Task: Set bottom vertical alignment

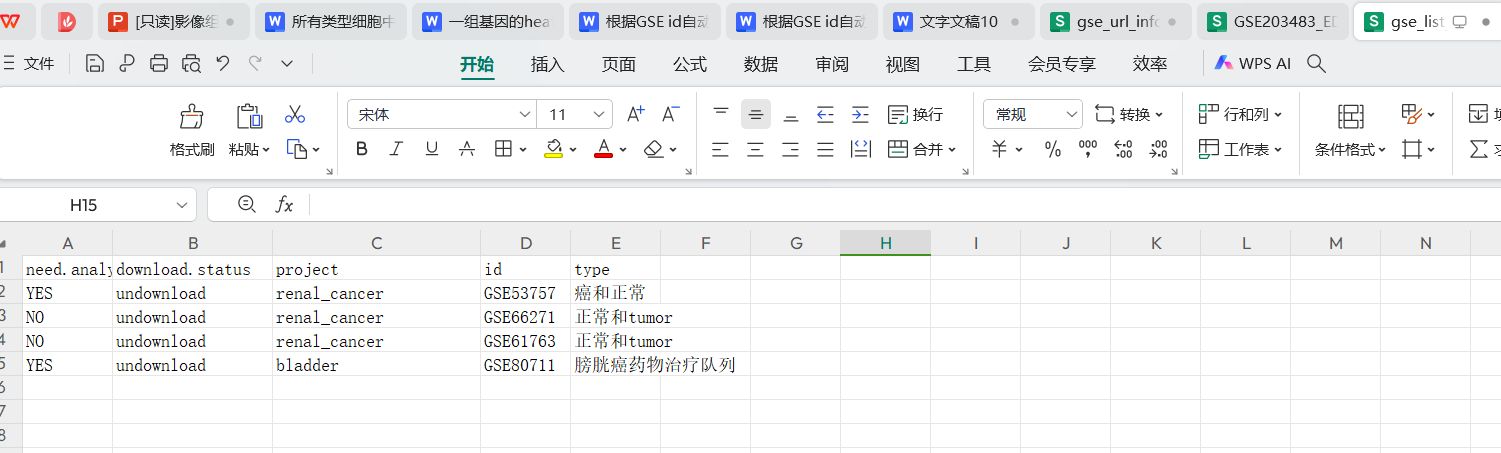Action: tap(790, 114)
